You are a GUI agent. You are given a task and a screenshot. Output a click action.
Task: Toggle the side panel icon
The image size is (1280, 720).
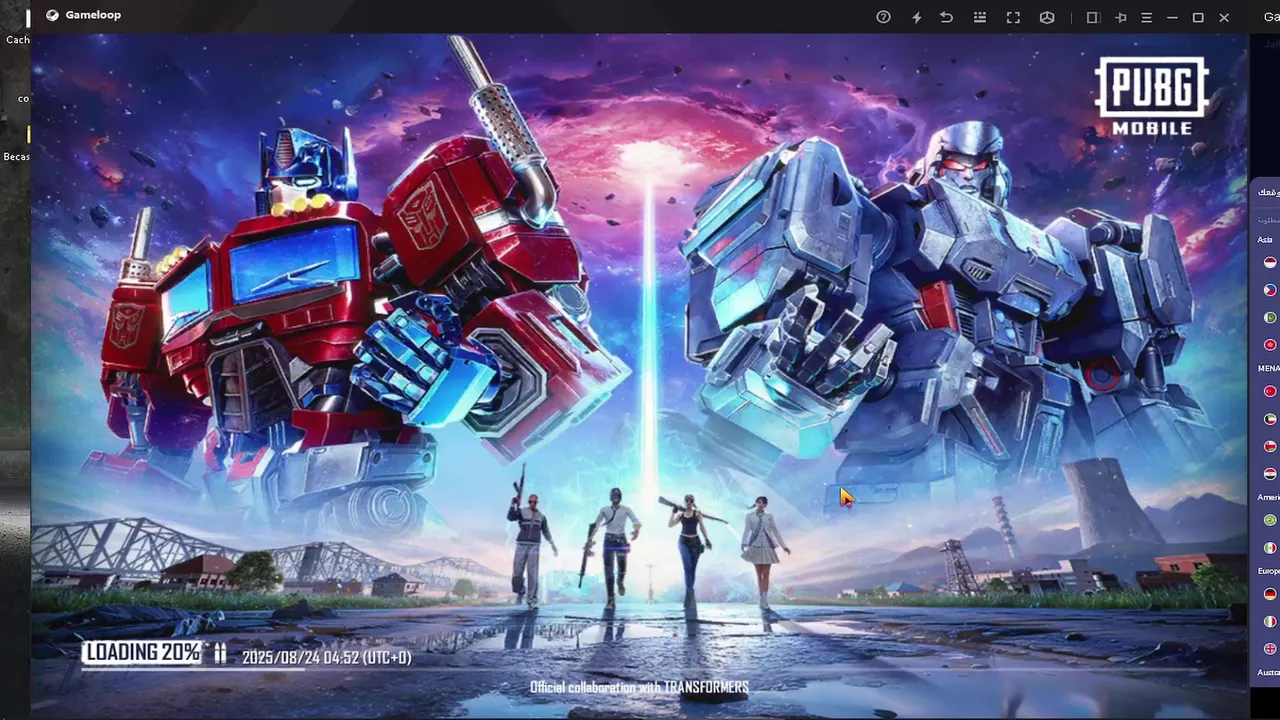pyautogui.click(x=1092, y=17)
